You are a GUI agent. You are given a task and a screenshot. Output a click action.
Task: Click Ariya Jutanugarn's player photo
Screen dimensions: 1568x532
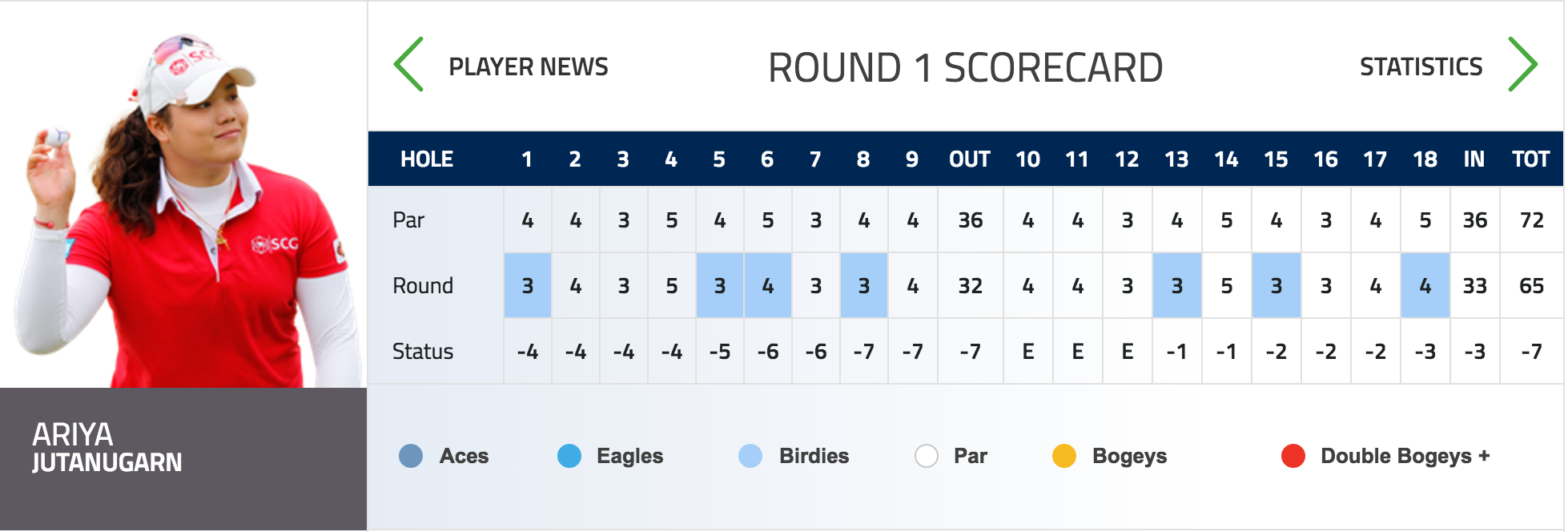183,195
